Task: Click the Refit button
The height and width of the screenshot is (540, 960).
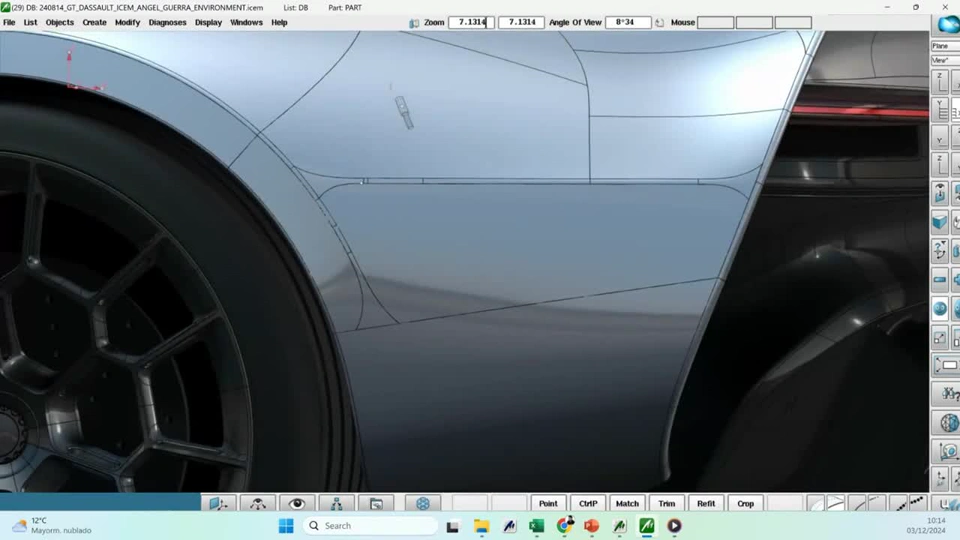Action: tap(706, 503)
